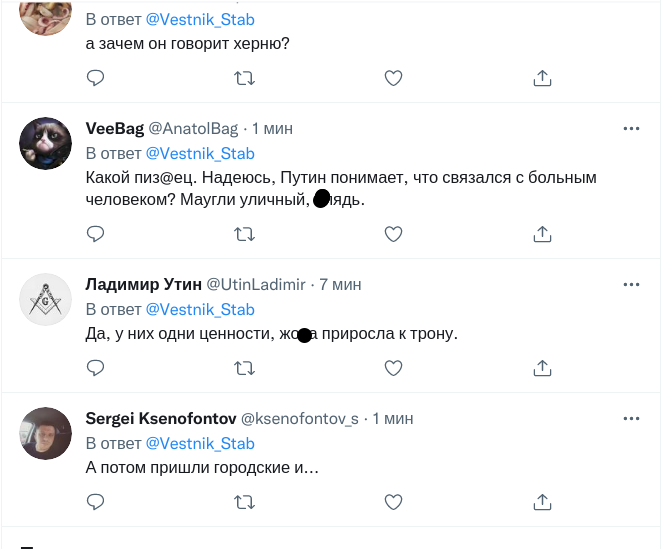661x549 pixels.
Task: Reply to Sergei Ksenofontov's tweet
Action: pos(96,501)
